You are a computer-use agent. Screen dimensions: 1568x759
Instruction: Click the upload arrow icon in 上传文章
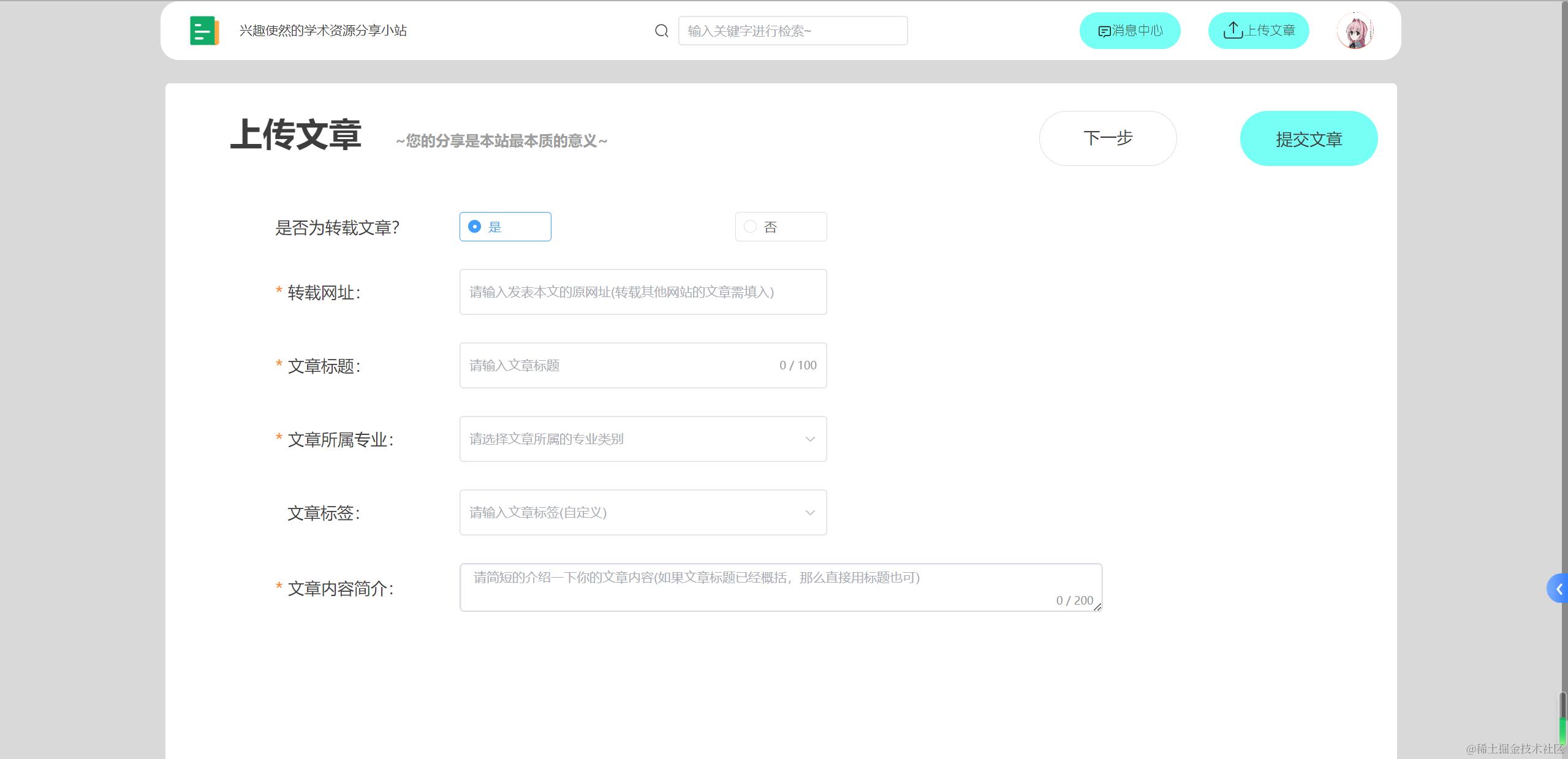tap(1232, 29)
